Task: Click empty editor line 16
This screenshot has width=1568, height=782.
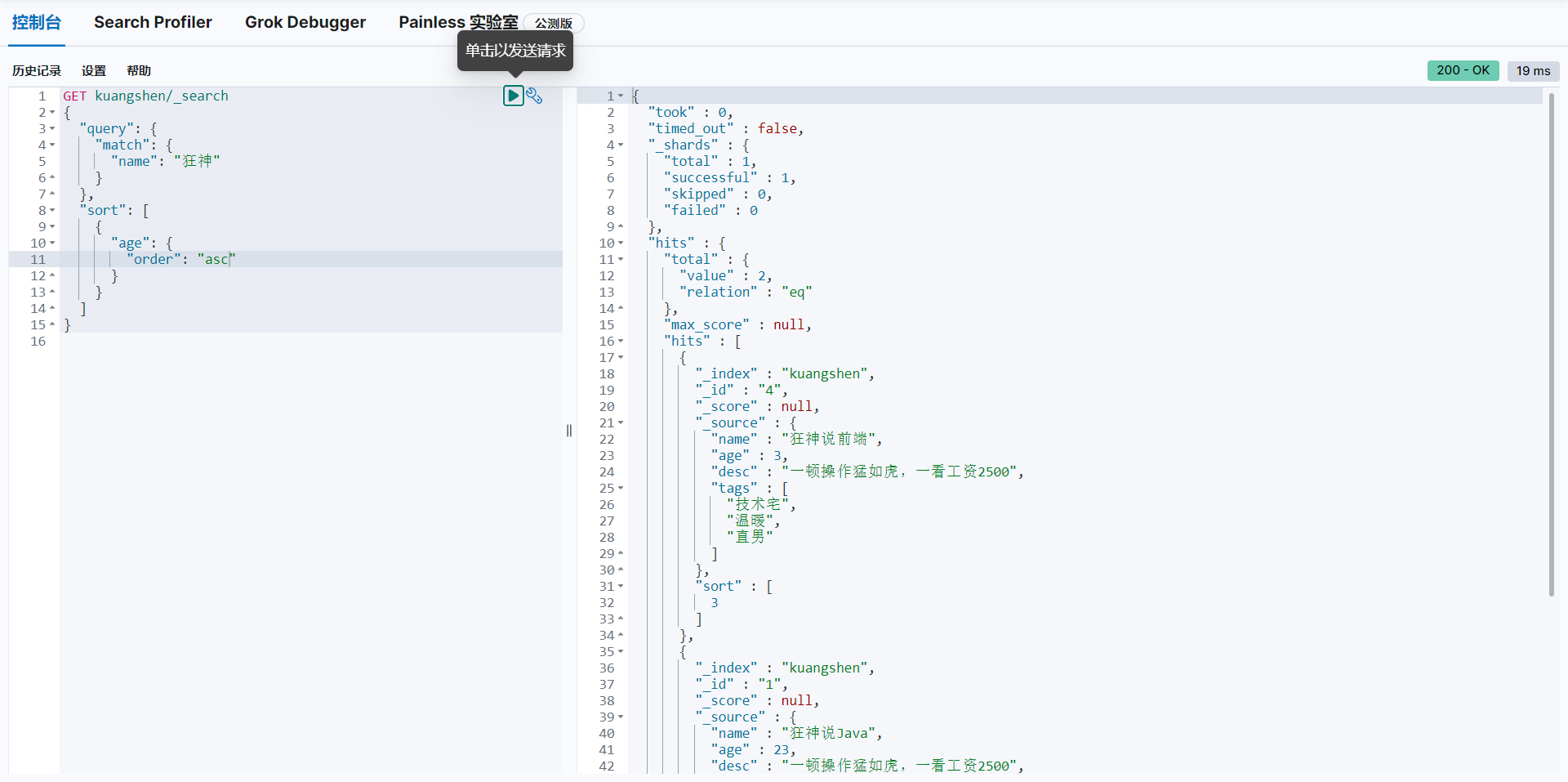Action: [x=310, y=341]
